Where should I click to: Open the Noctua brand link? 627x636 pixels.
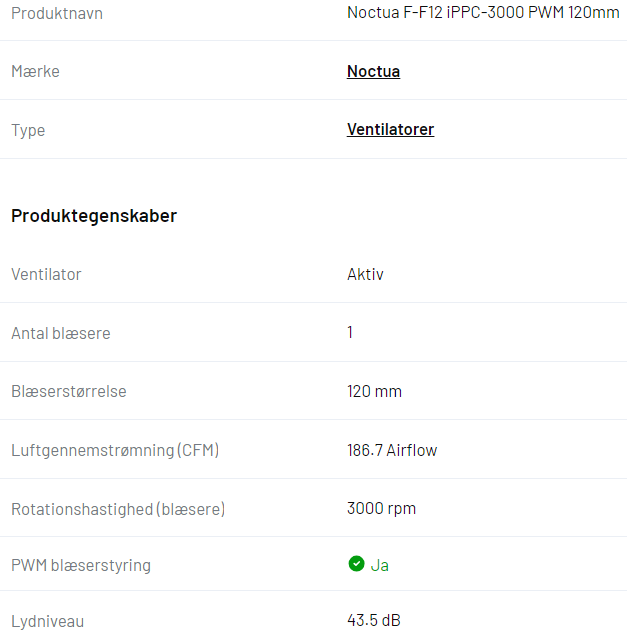pyautogui.click(x=373, y=71)
